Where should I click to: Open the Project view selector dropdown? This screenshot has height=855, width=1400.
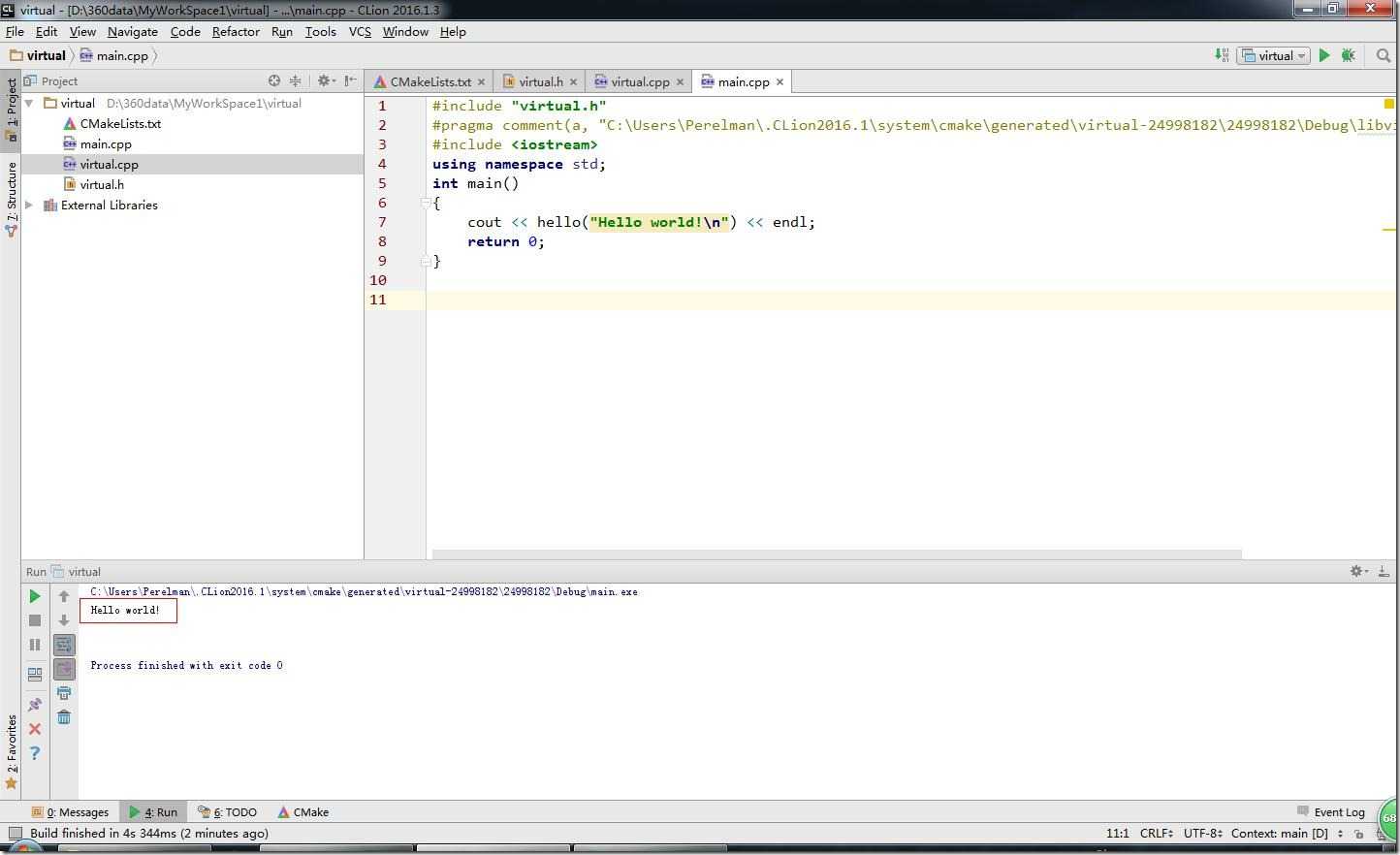(50, 81)
